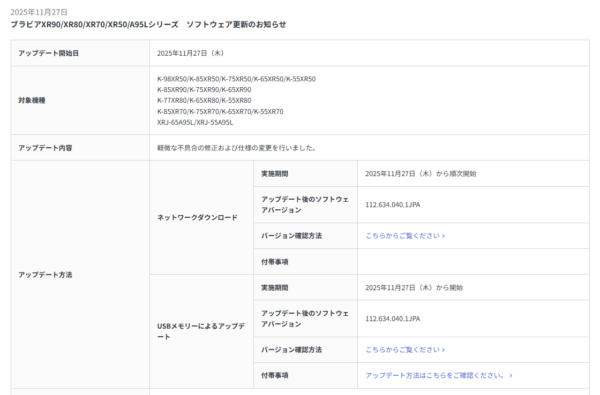
Task: Open version check link in USBメモリー section
Action: pyautogui.click(x=405, y=350)
